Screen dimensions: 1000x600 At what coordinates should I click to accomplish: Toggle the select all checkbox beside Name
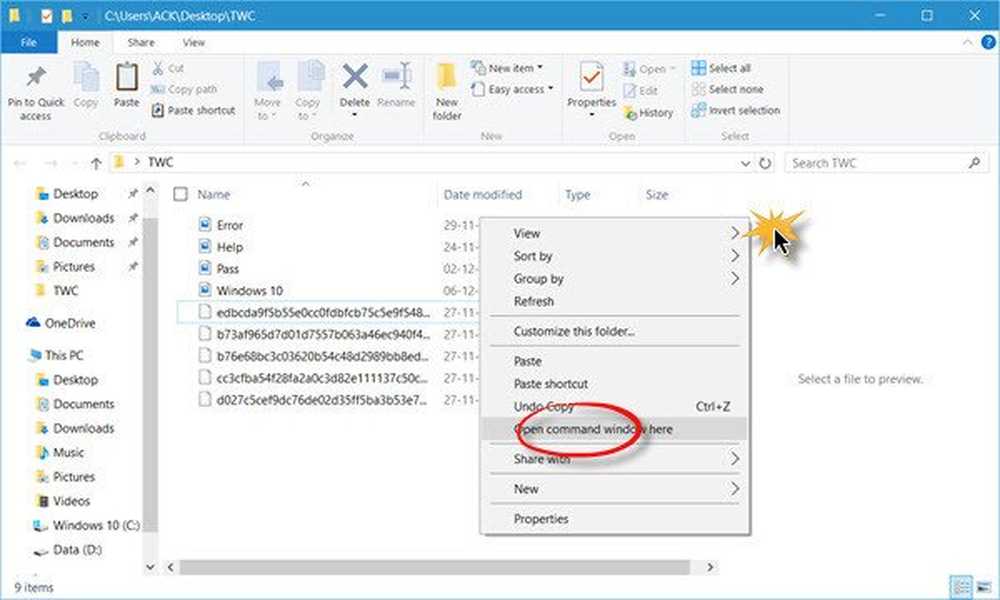point(180,195)
